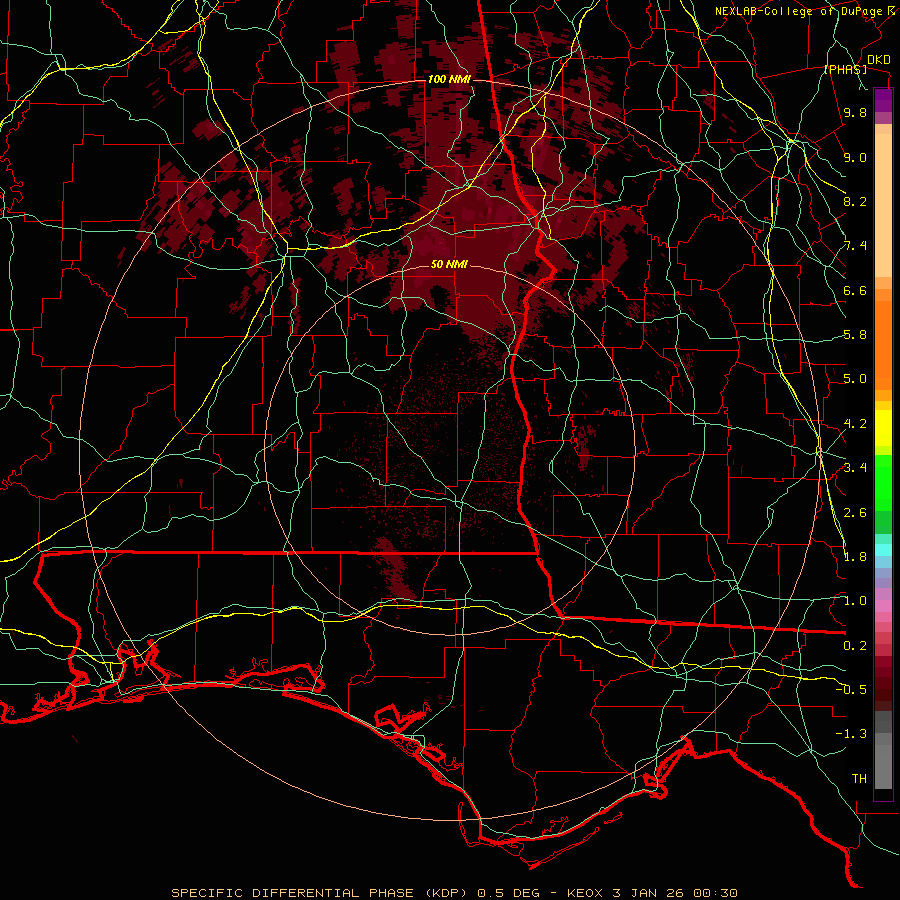Click the 1.0 scale value
The height and width of the screenshot is (900, 900).
coord(855,601)
